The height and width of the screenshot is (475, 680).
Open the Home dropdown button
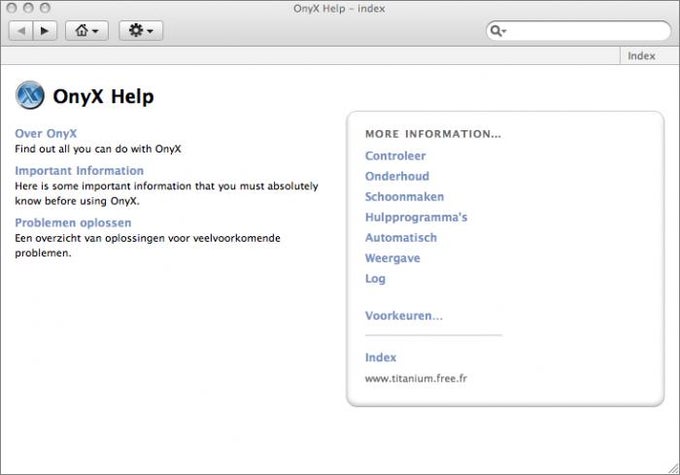[87, 31]
